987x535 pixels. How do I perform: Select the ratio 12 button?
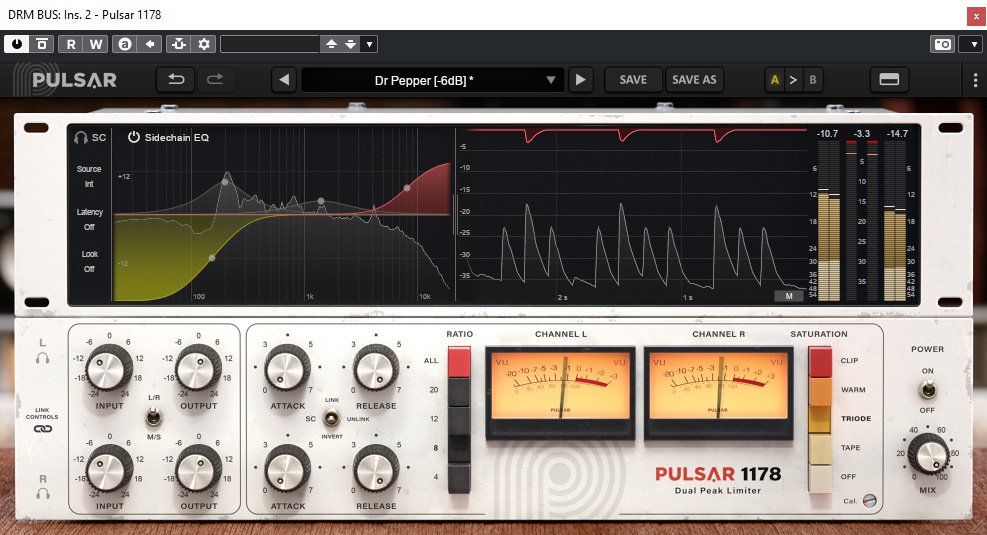click(459, 420)
